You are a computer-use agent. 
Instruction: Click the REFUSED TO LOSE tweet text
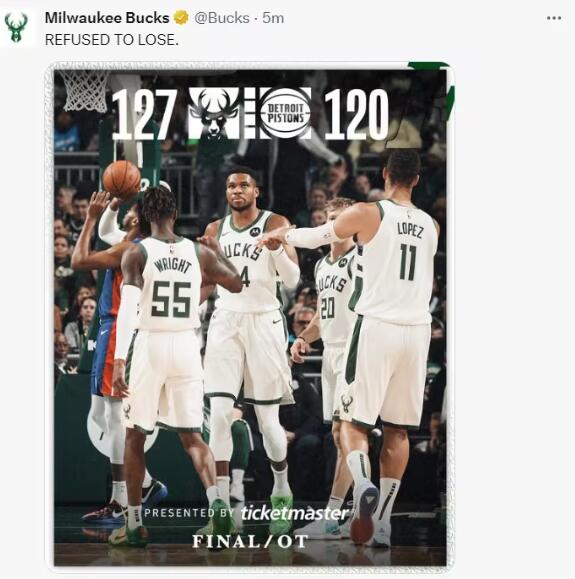coord(112,40)
